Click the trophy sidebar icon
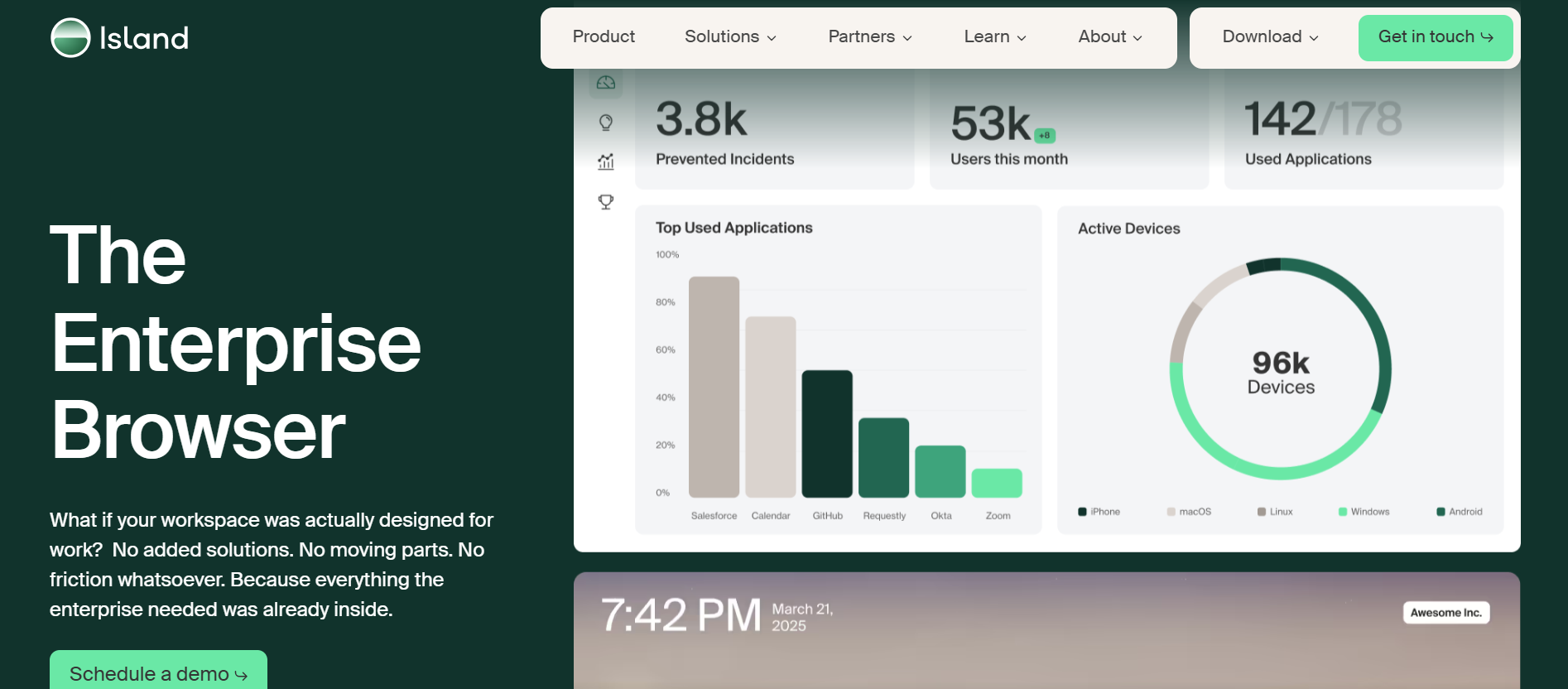The height and width of the screenshot is (689, 1568). tap(606, 201)
